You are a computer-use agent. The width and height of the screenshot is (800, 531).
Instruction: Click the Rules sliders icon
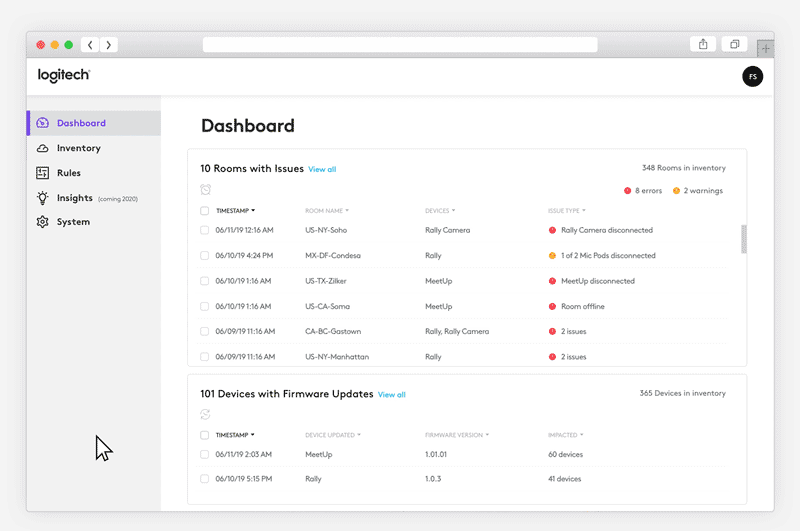tap(42, 173)
